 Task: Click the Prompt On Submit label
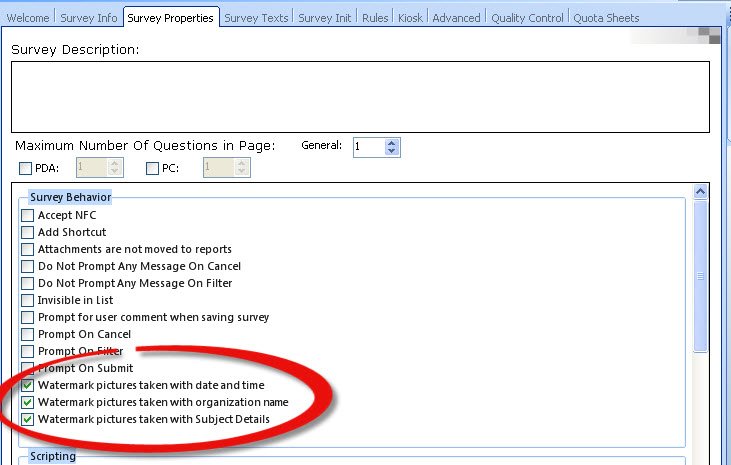(86, 368)
